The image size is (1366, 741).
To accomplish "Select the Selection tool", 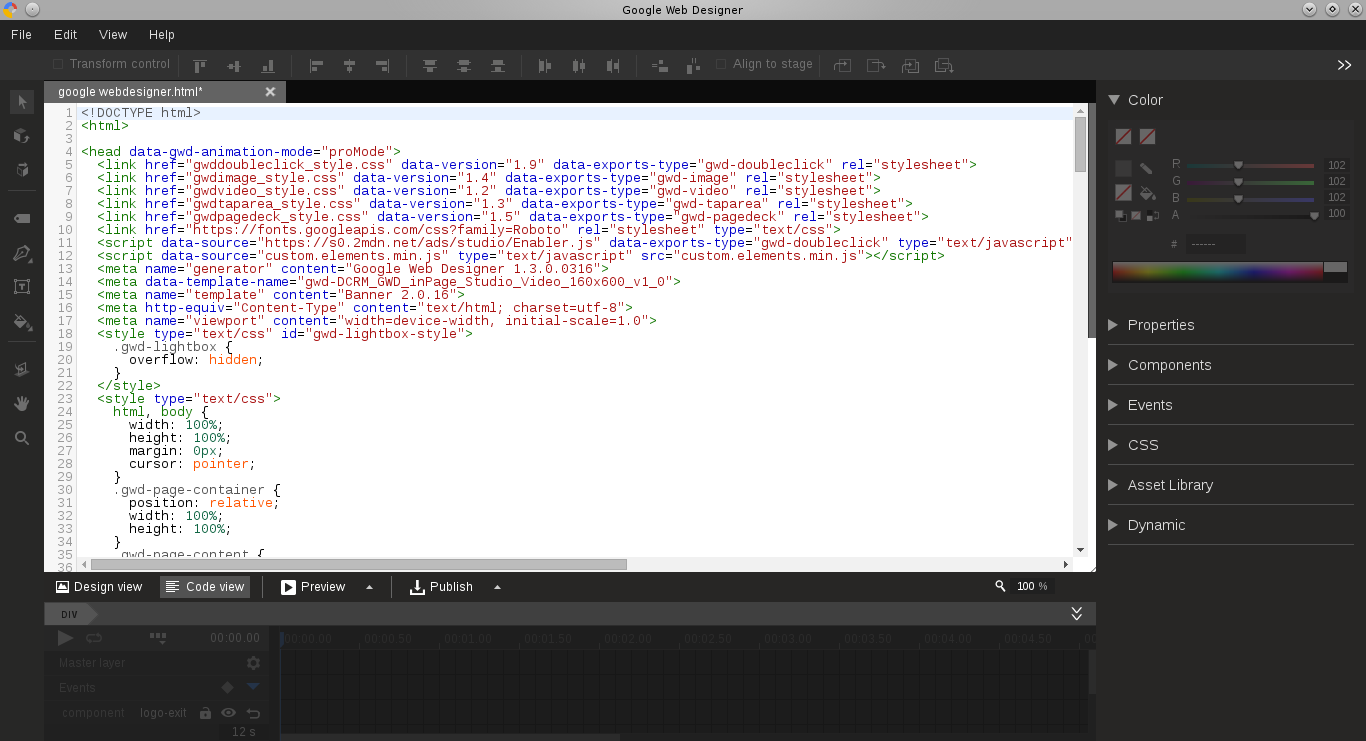I will click(21, 101).
